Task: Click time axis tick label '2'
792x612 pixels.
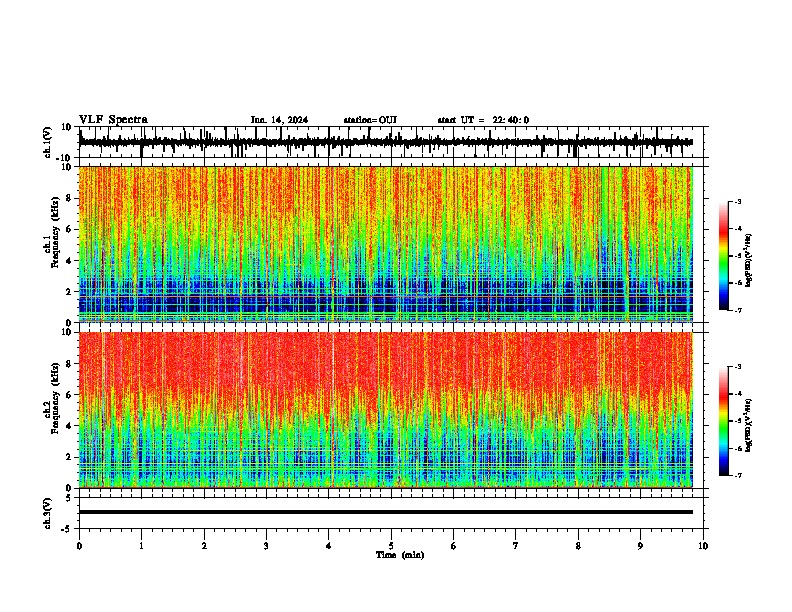Action: pyautogui.click(x=204, y=546)
